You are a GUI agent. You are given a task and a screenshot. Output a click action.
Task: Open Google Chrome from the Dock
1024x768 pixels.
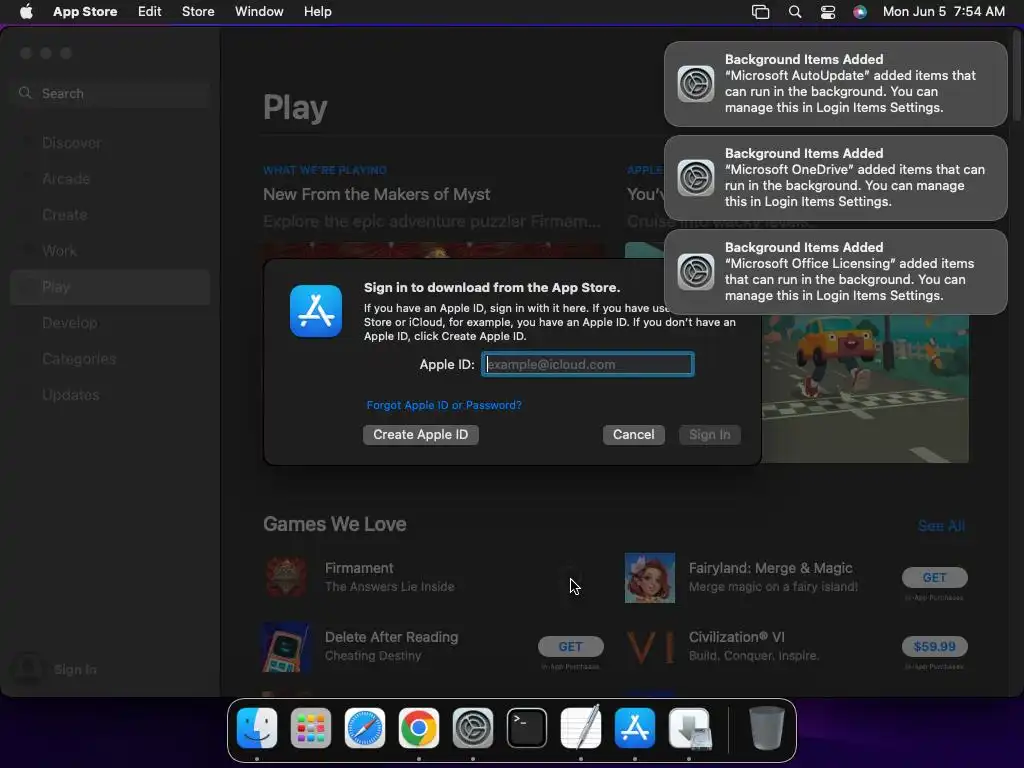click(419, 728)
